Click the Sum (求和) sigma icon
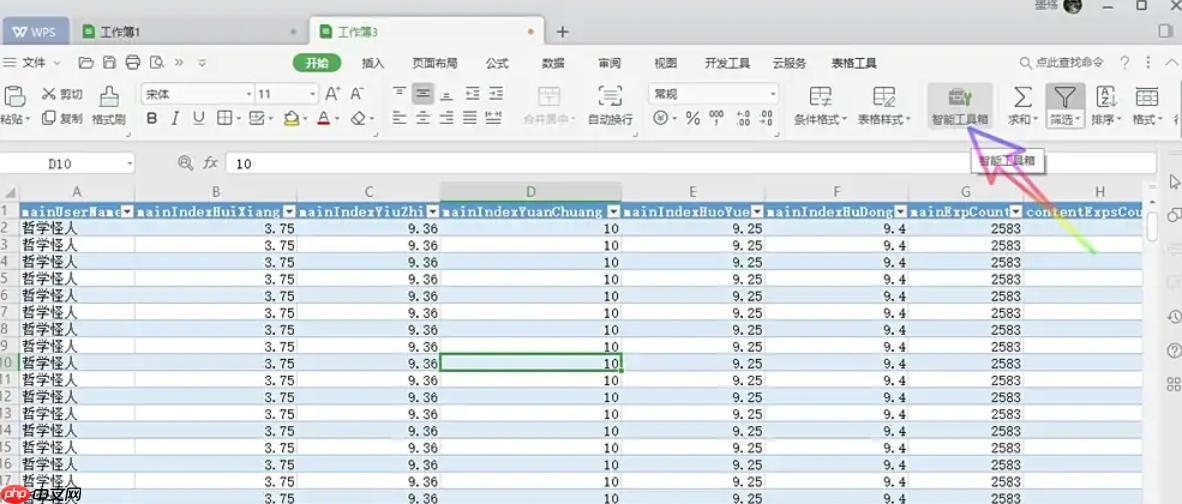Image resolution: width=1182 pixels, height=504 pixels. [x=1022, y=96]
